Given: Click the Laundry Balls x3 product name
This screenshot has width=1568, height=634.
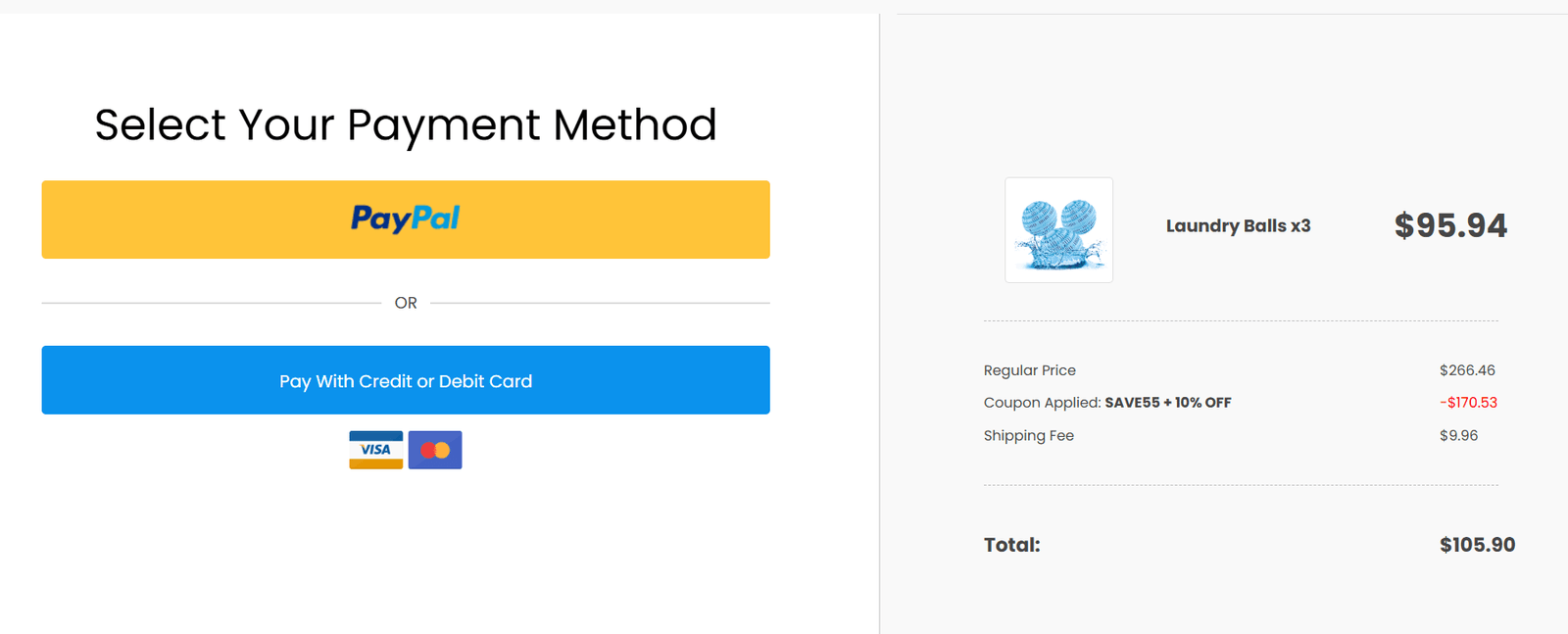Looking at the screenshot, I should [1238, 225].
